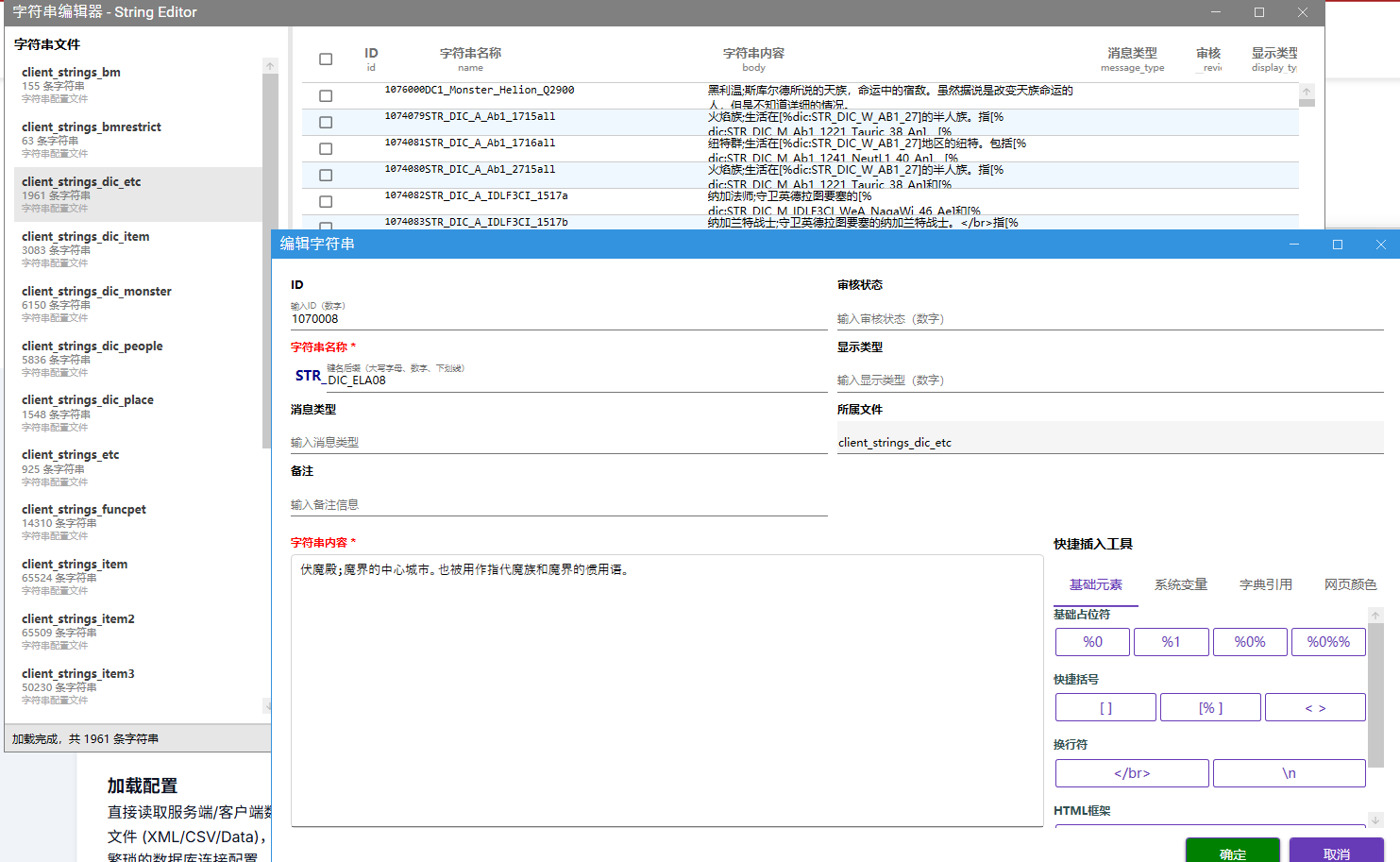Insert square brackets [ ]

point(1105,707)
